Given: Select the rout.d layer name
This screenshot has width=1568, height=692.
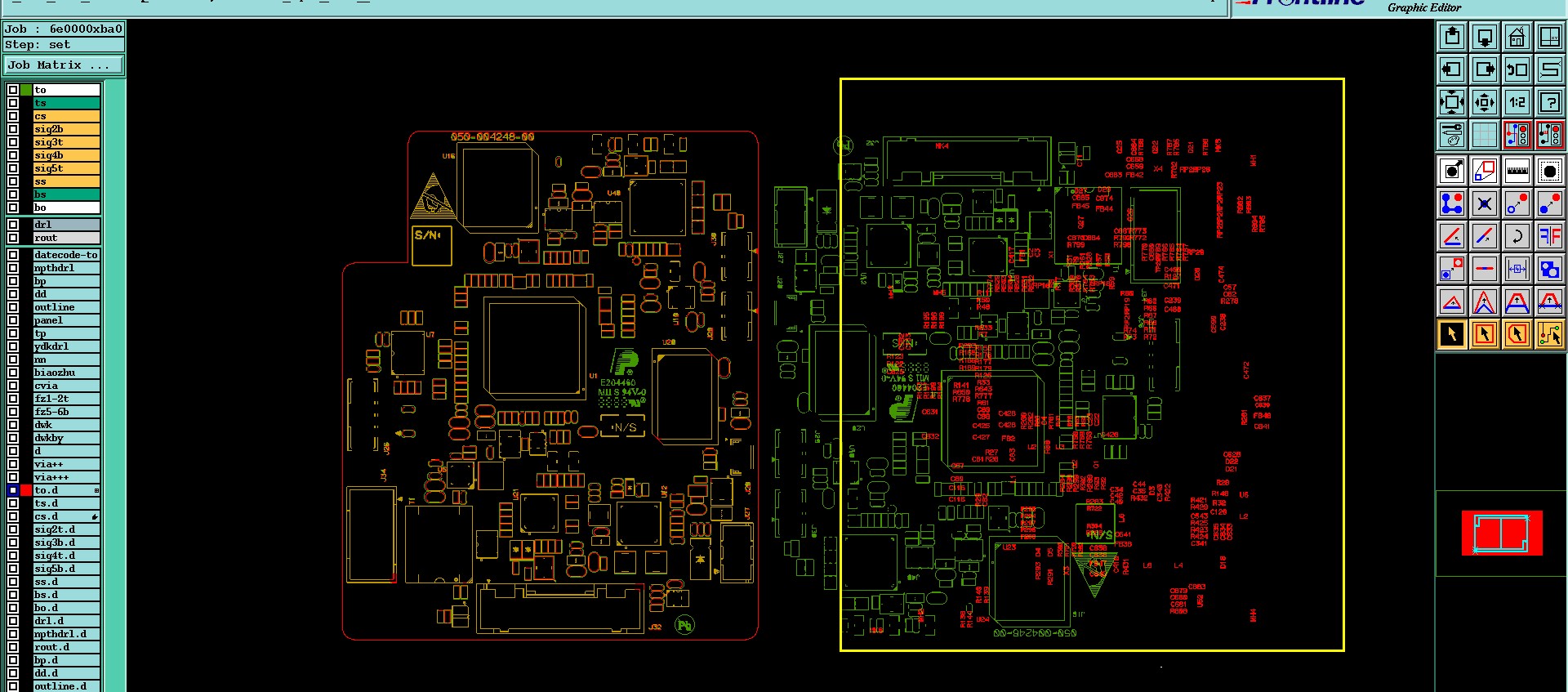Looking at the screenshot, I should (x=66, y=647).
